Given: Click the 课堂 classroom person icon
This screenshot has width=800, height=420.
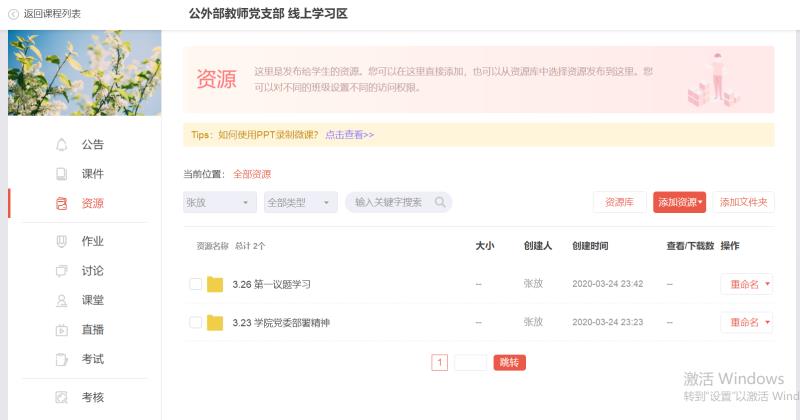Looking at the screenshot, I should pyautogui.click(x=62, y=300).
